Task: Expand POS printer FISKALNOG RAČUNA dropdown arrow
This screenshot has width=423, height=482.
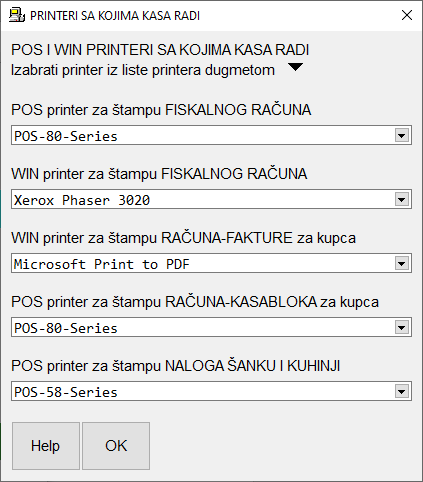Action: [x=402, y=136]
